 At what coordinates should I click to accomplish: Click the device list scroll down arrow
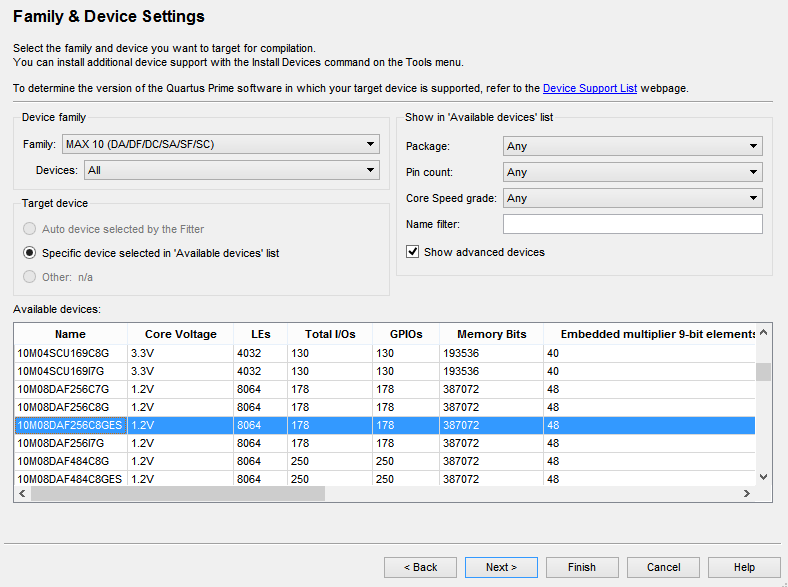tap(763, 477)
